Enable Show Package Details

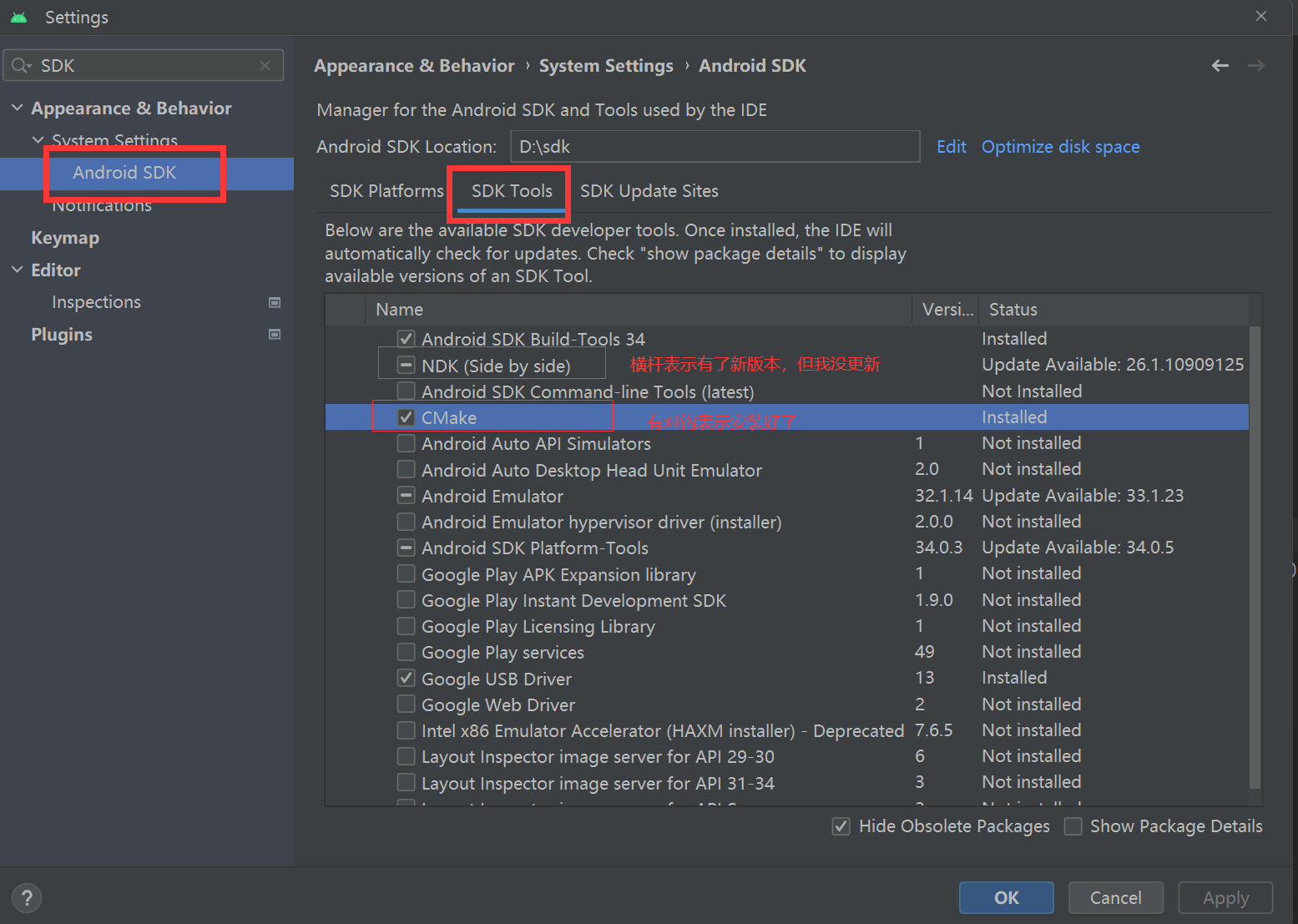click(1073, 826)
